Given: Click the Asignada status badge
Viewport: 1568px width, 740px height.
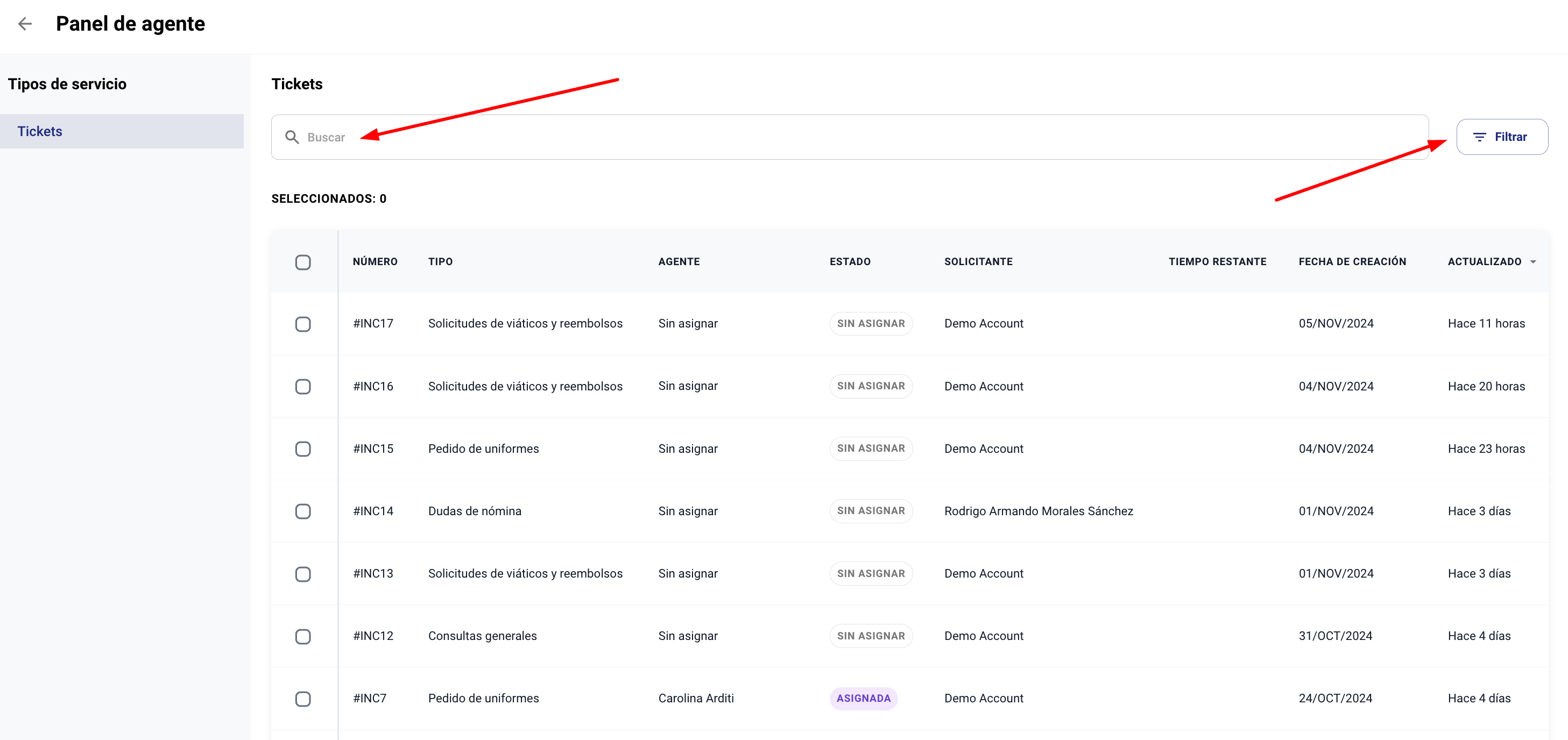Looking at the screenshot, I should pos(863,698).
